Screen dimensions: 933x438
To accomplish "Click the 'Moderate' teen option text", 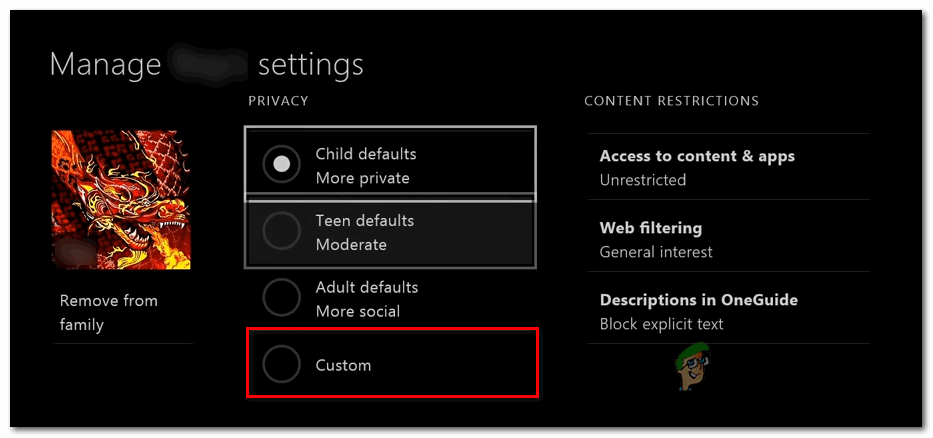I will (351, 245).
